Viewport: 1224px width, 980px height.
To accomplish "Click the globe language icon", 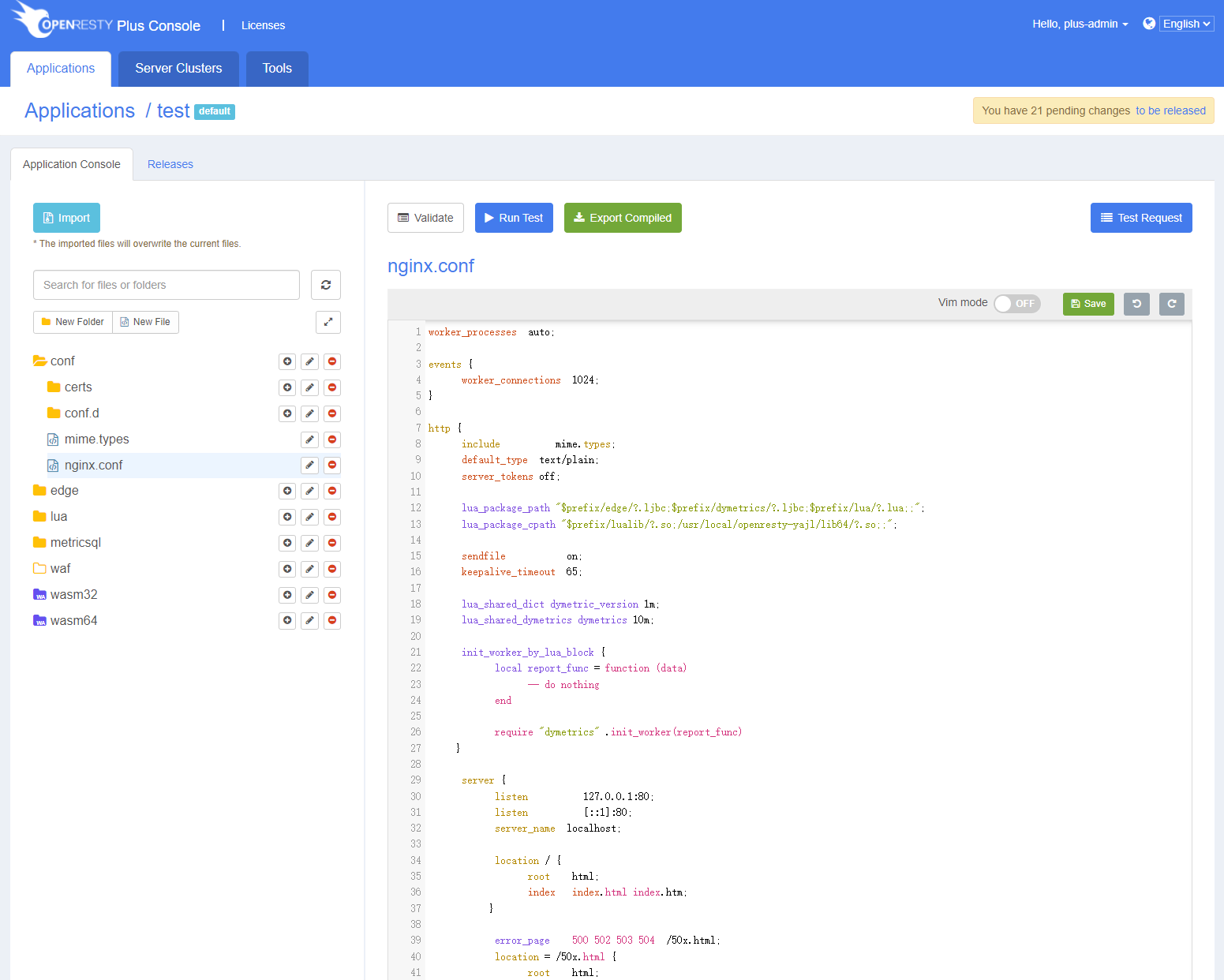I will pyautogui.click(x=1149, y=24).
